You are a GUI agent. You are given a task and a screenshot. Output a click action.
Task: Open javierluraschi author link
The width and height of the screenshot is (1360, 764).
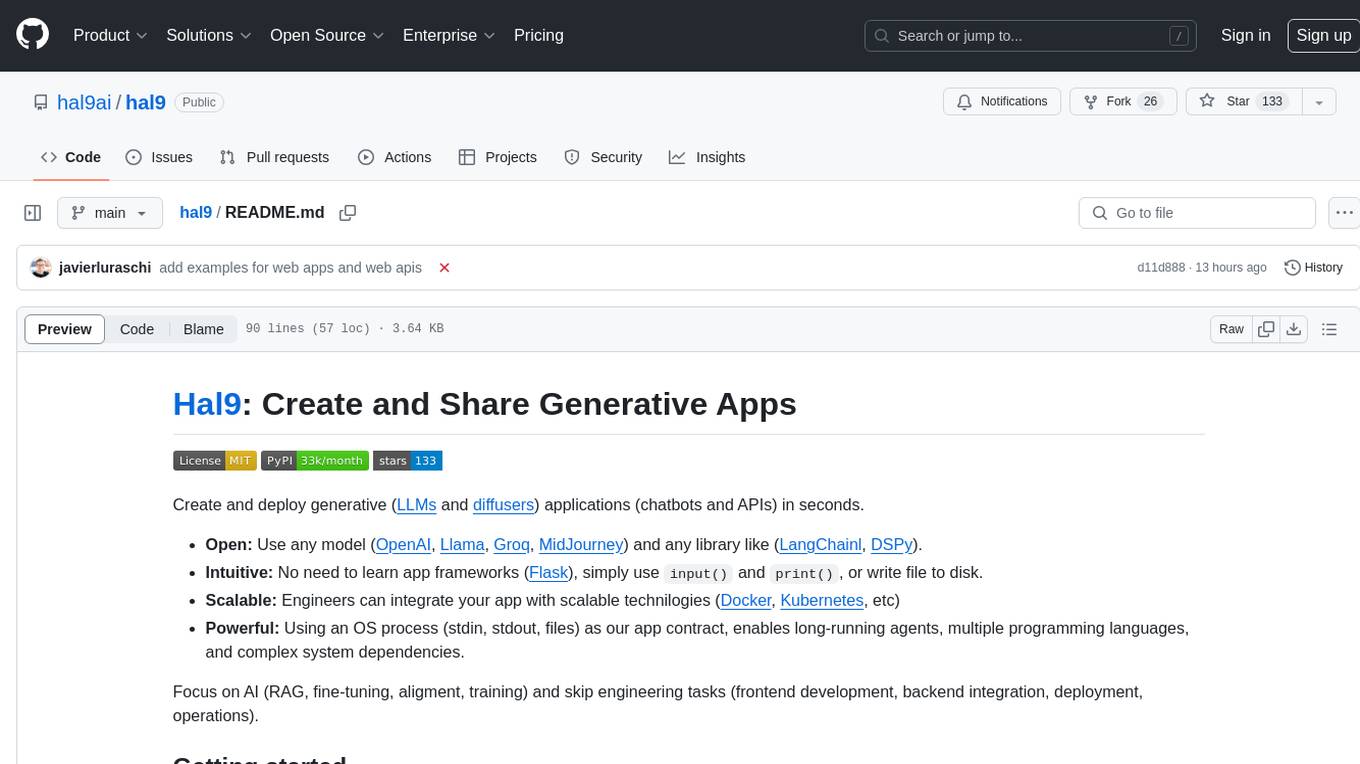tap(105, 268)
